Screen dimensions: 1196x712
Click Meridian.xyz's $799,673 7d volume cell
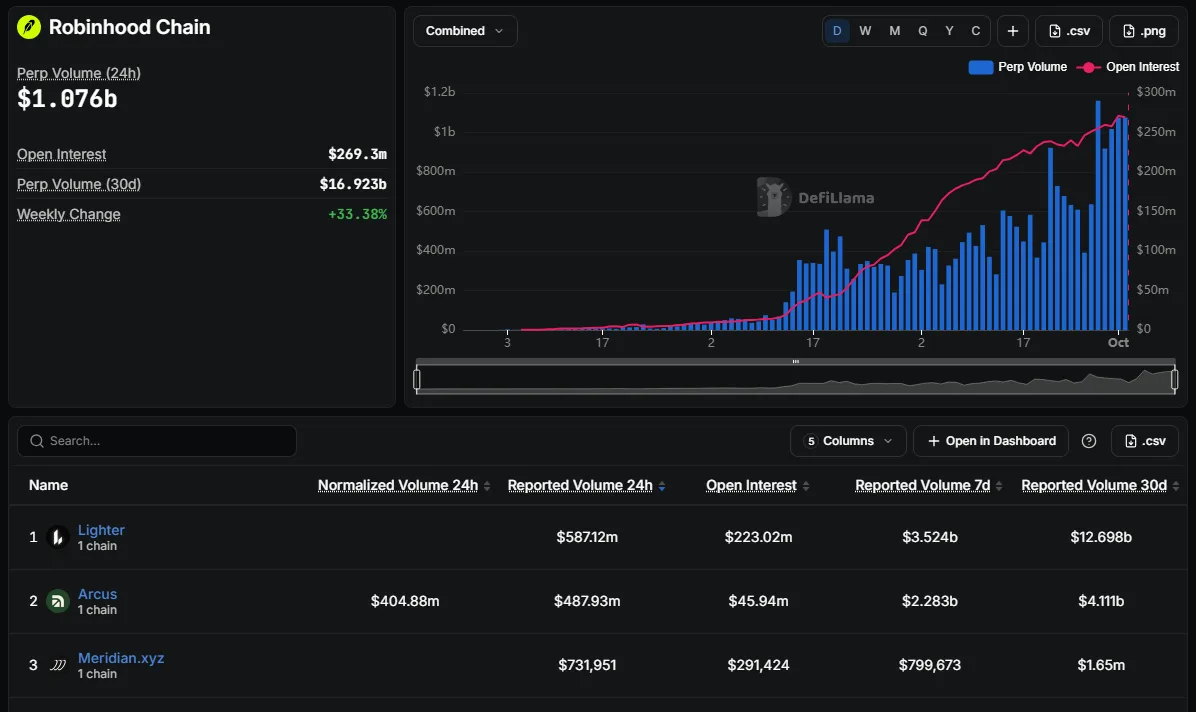(x=930, y=665)
